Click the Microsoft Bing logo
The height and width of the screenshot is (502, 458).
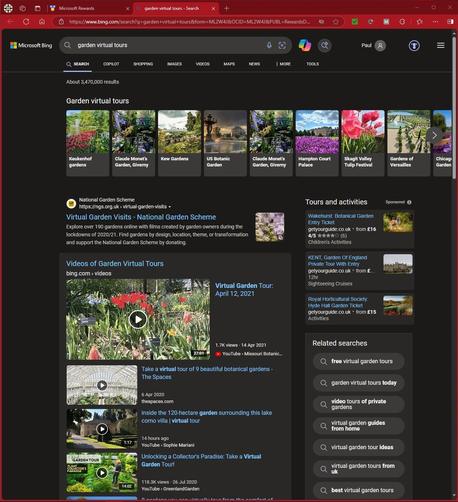click(x=31, y=45)
